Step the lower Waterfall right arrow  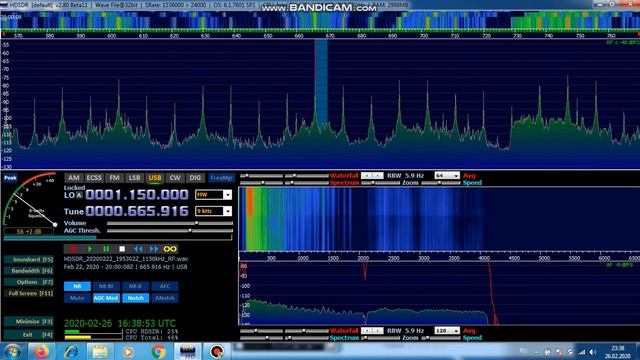coord(378,331)
